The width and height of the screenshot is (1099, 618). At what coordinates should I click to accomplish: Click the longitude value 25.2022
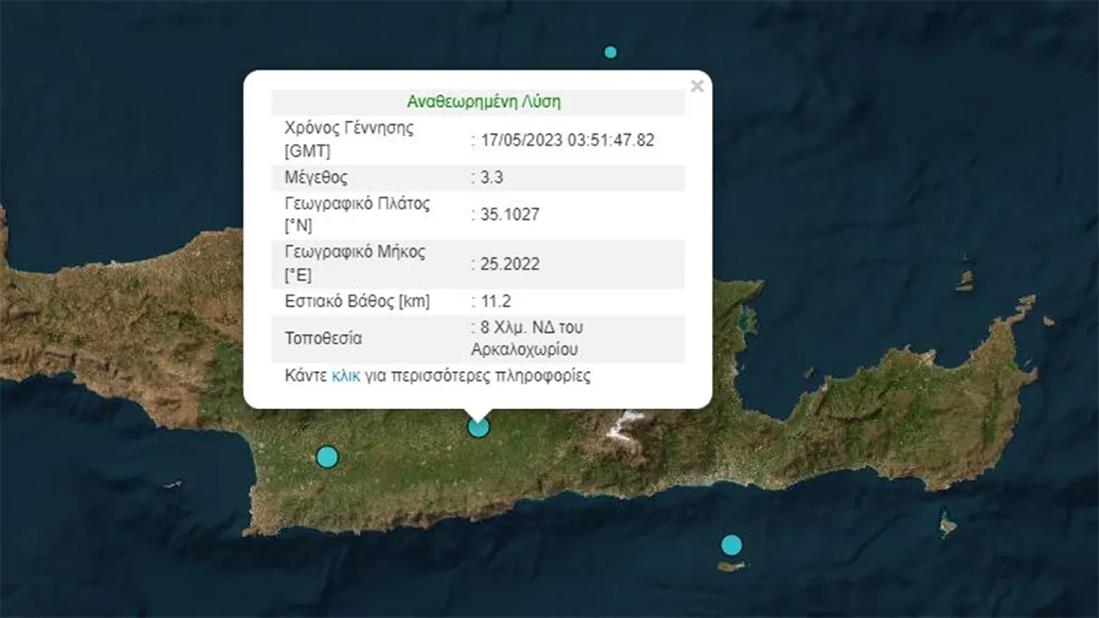click(509, 264)
